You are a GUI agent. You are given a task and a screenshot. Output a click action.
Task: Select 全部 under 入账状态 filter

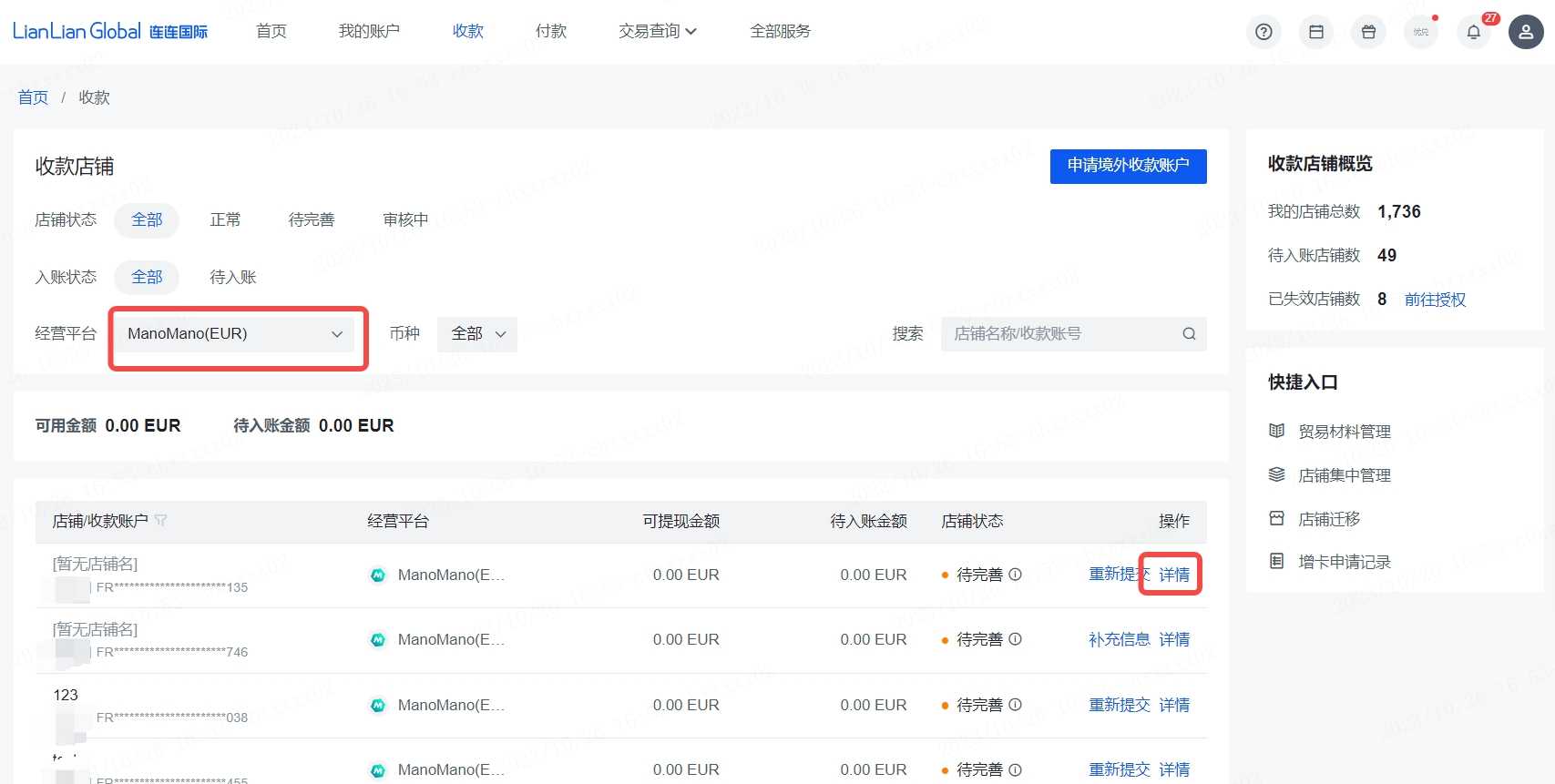point(147,277)
